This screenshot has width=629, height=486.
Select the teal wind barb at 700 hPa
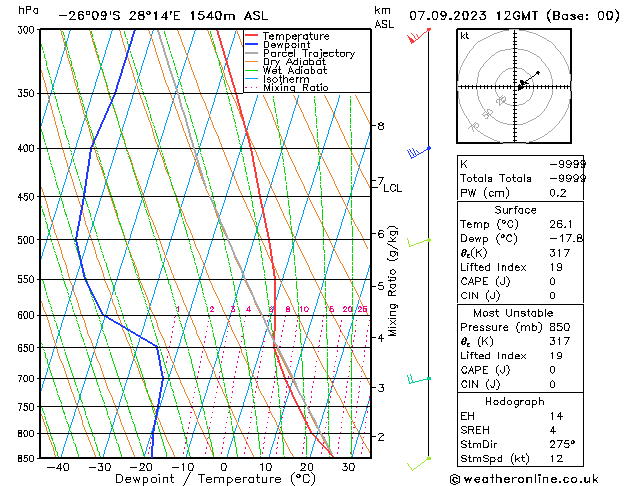(x=419, y=379)
